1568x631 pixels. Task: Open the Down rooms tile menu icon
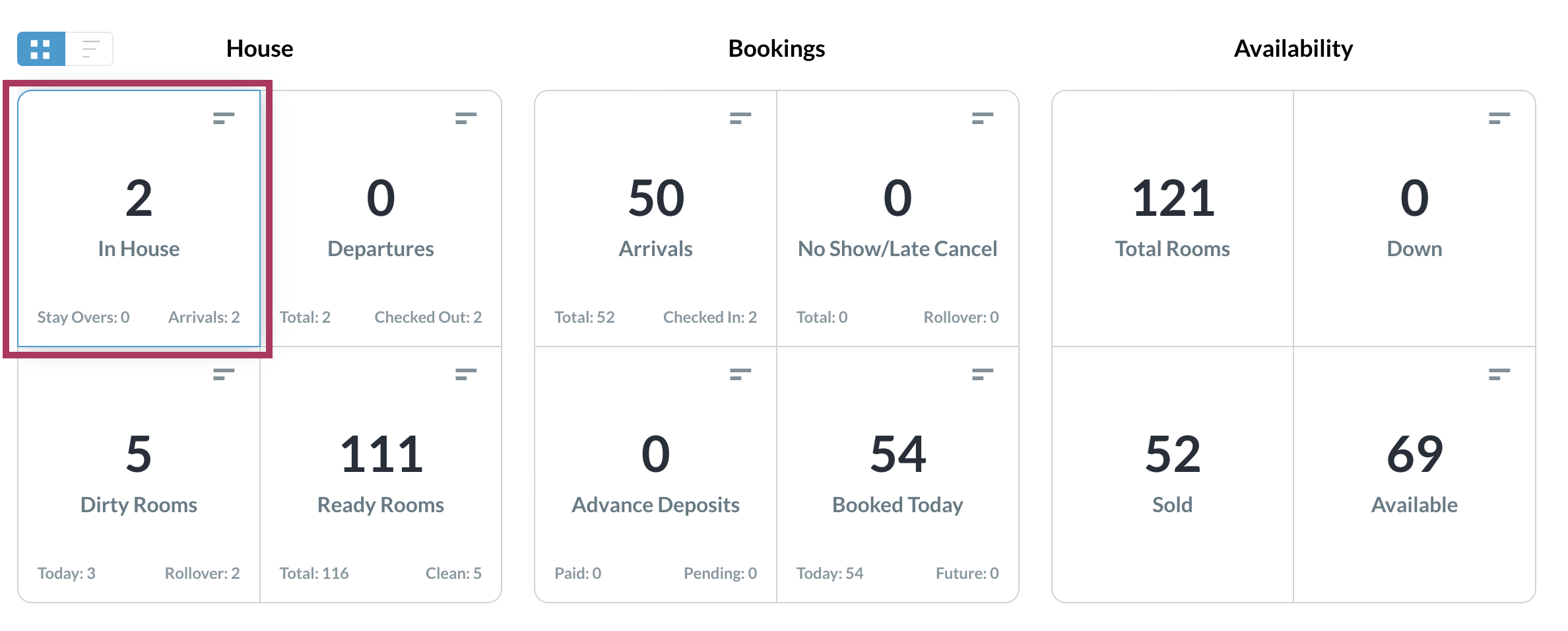[x=1499, y=118]
